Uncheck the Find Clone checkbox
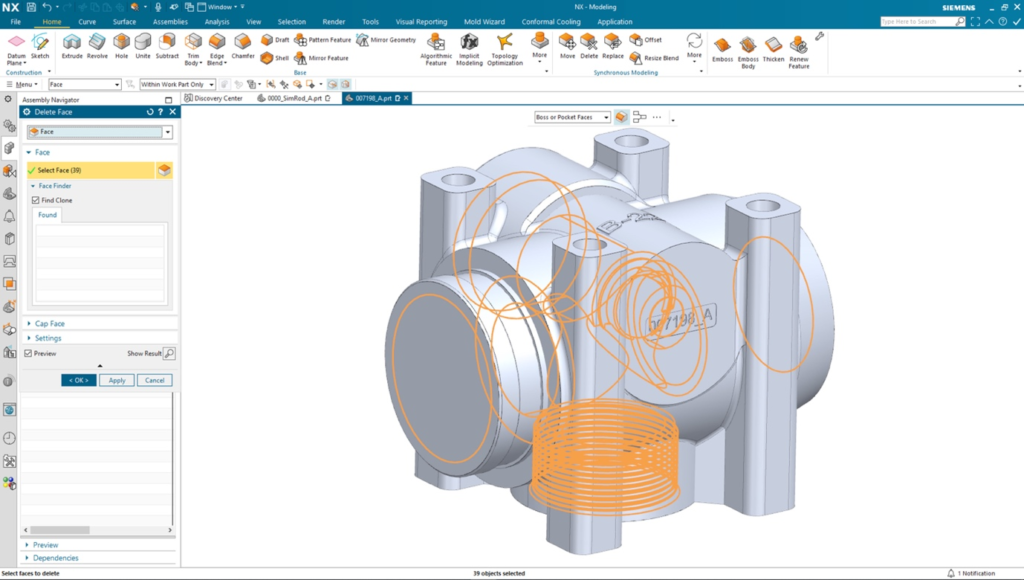 (36, 200)
